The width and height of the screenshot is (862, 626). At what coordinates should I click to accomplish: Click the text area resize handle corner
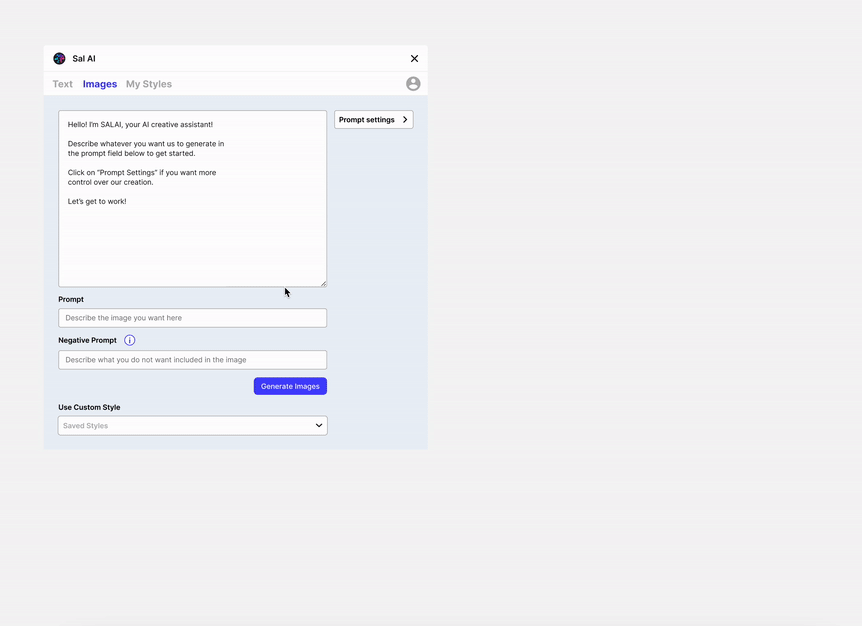pos(323,284)
